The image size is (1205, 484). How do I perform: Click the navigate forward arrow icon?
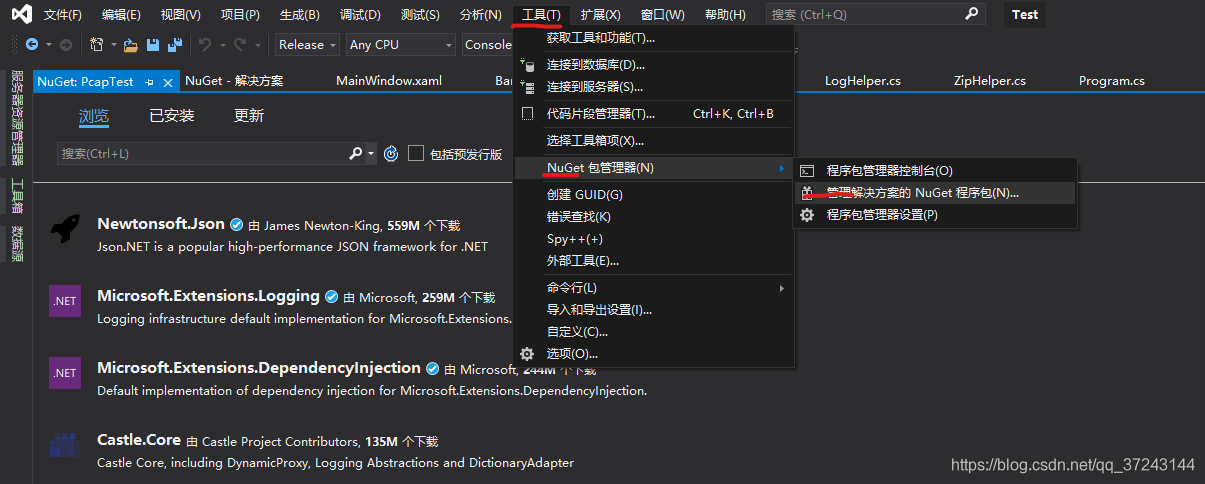pos(66,45)
